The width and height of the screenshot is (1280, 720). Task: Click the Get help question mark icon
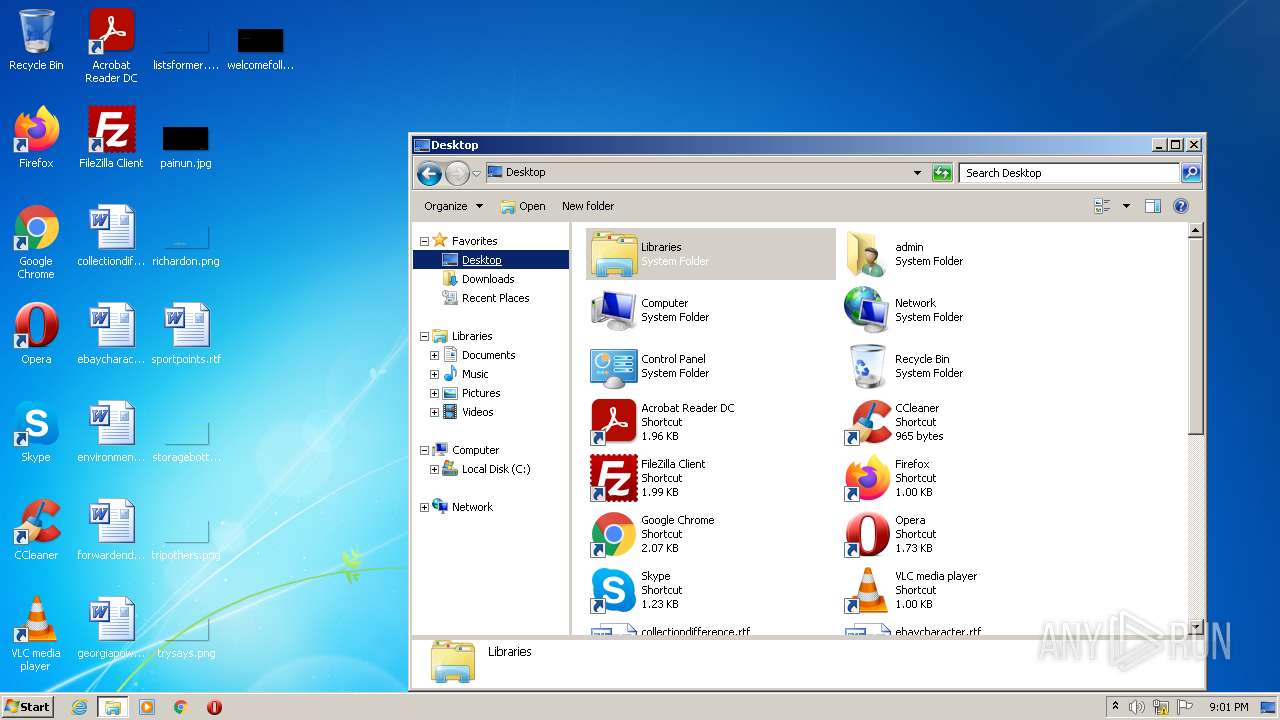click(x=1180, y=206)
